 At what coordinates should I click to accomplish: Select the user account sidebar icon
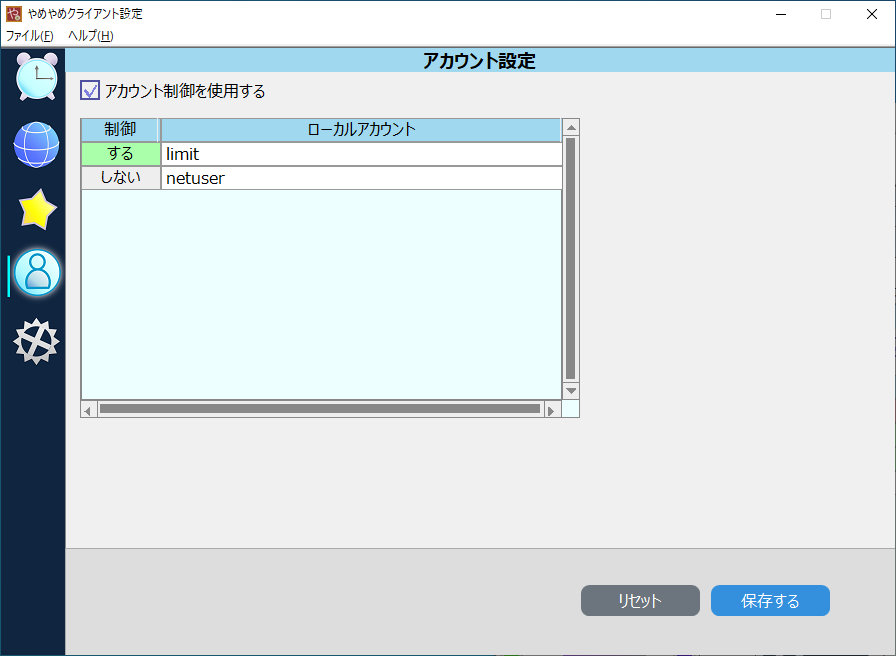click(37, 273)
